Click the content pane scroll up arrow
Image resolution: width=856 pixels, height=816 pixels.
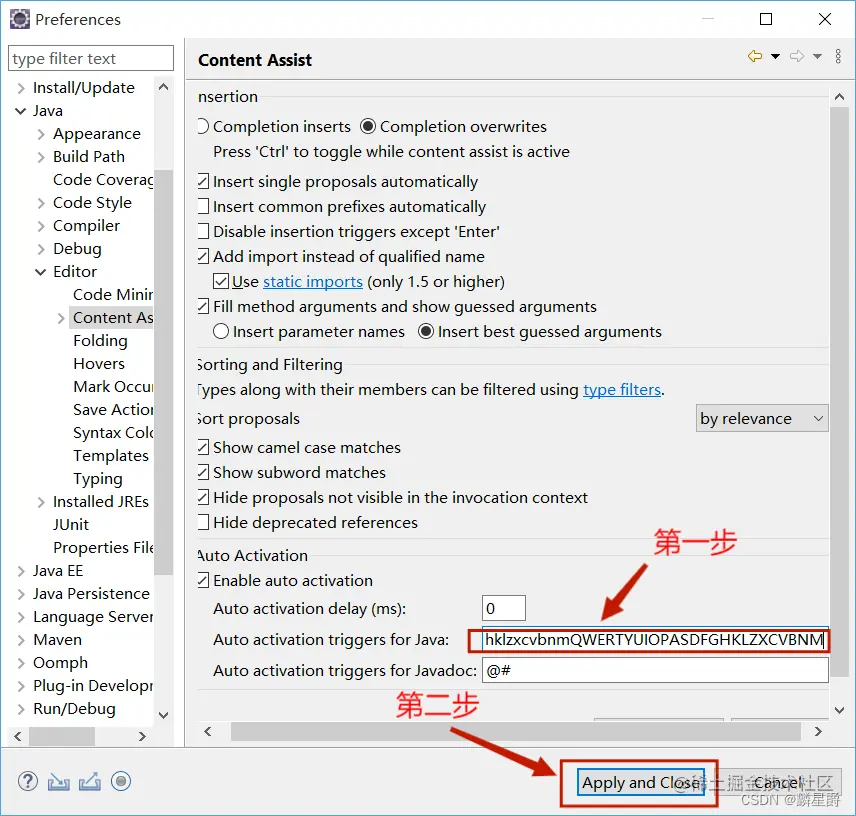[x=840, y=97]
